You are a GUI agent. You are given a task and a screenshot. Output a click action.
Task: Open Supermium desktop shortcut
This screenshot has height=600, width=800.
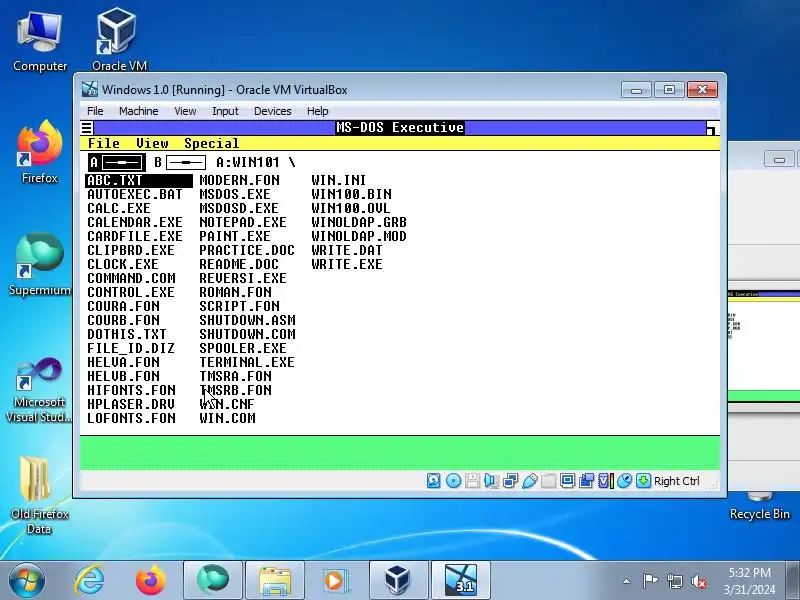point(40,264)
